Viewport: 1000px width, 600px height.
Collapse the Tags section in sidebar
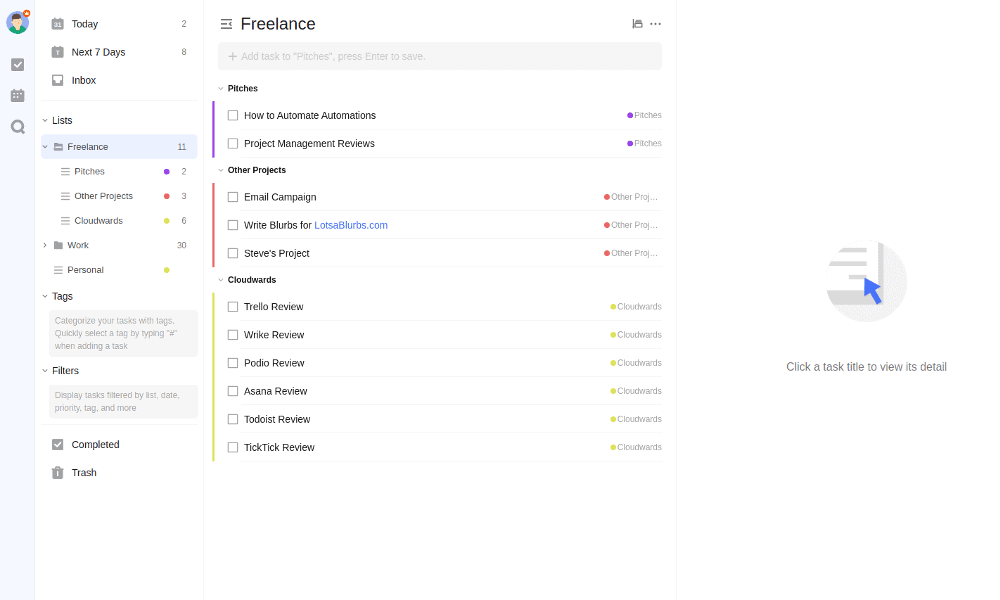pos(45,296)
